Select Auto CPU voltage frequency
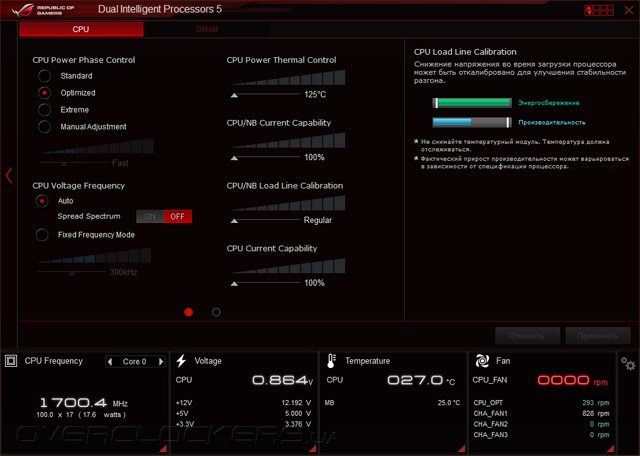 42,201
